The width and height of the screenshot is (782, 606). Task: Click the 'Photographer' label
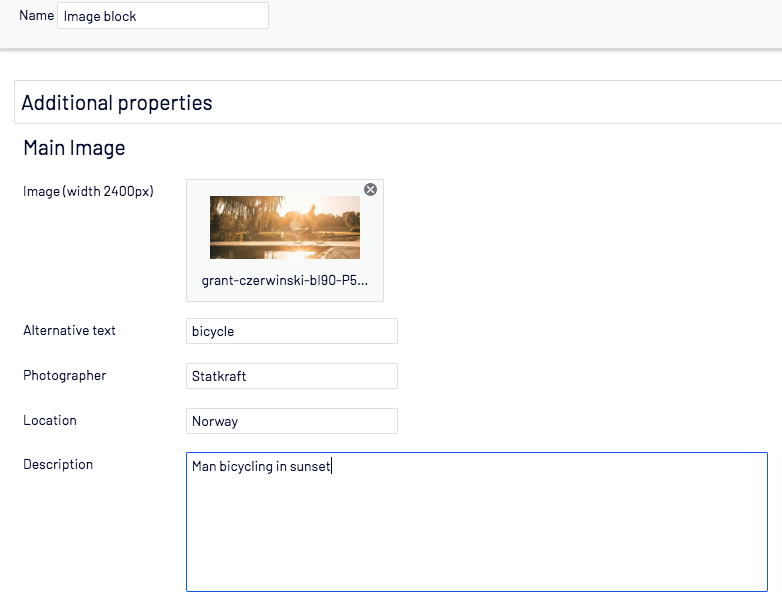tap(65, 376)
